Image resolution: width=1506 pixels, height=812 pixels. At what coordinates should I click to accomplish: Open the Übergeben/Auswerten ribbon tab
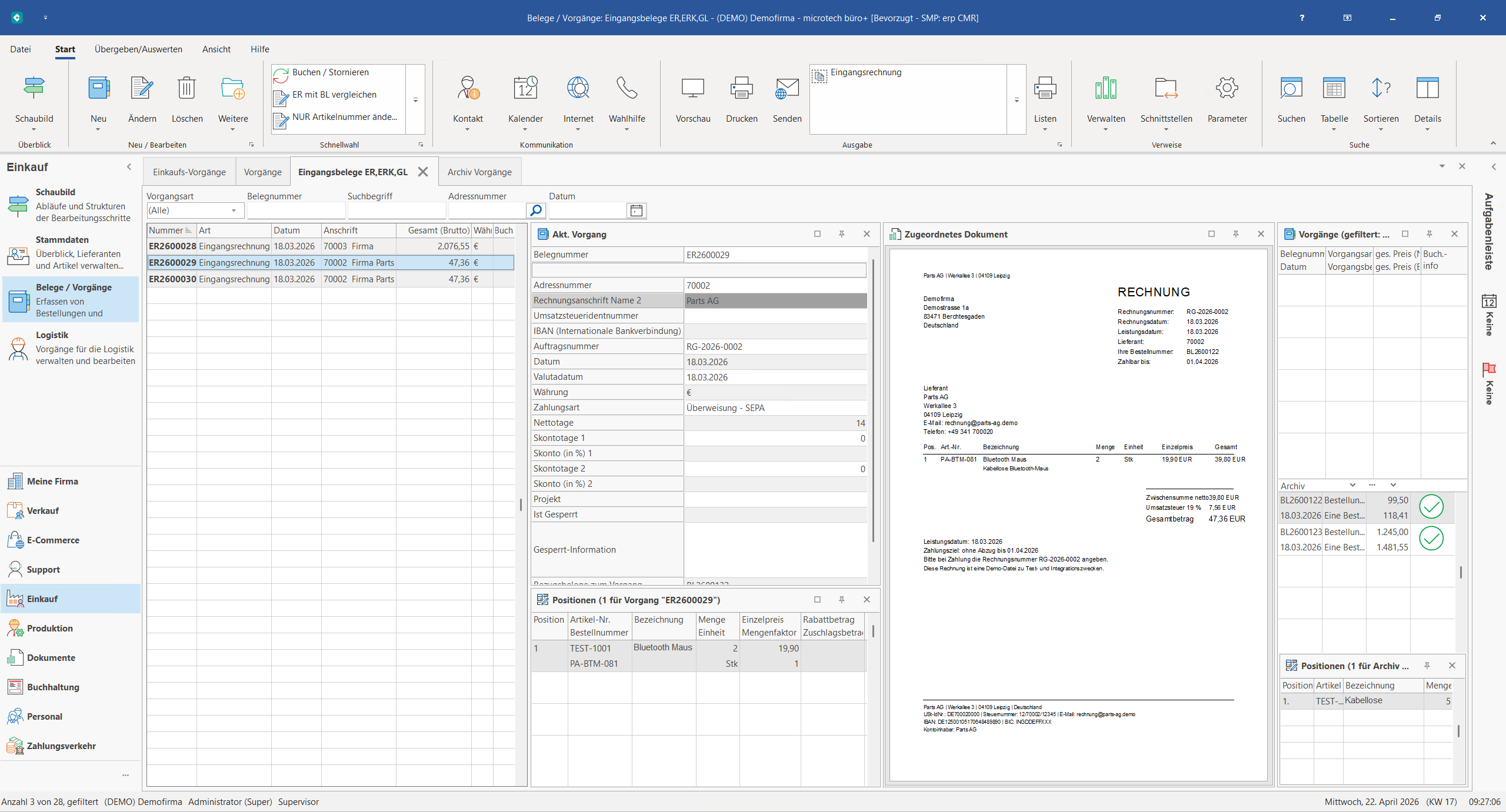click(138, 49)
